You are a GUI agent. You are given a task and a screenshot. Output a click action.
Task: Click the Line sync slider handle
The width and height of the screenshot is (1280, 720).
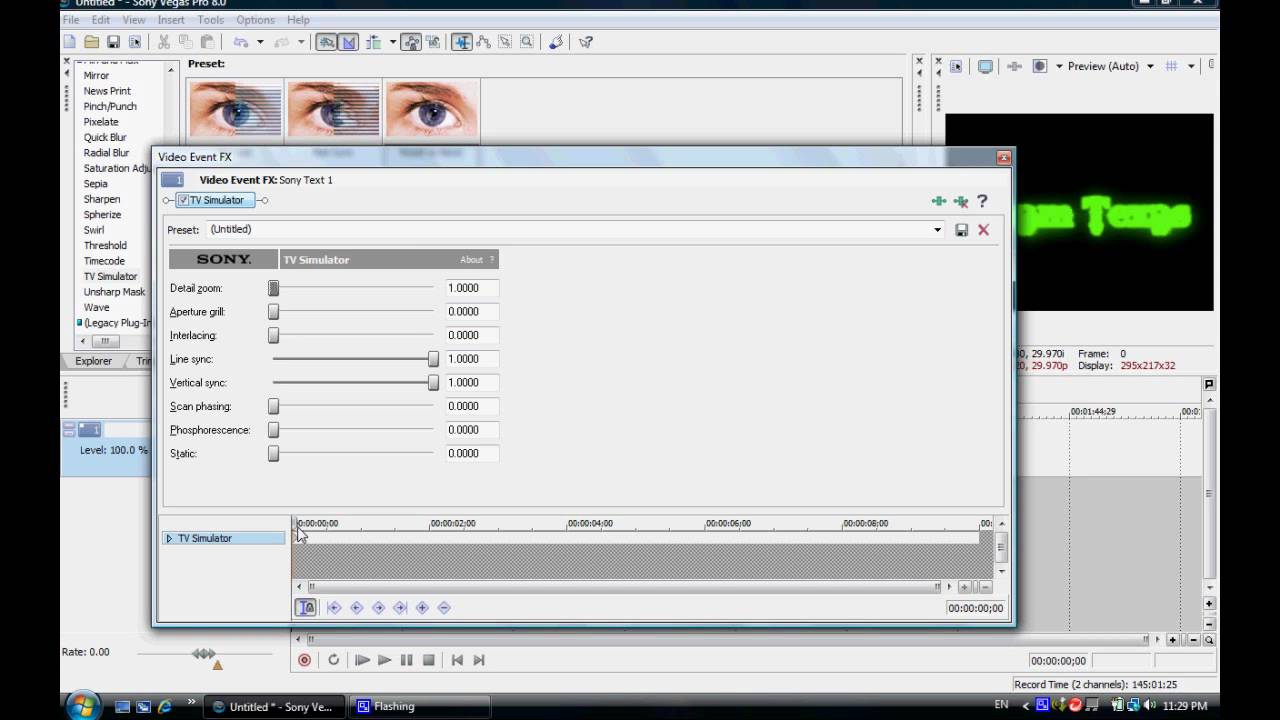(x=433, y=359)
